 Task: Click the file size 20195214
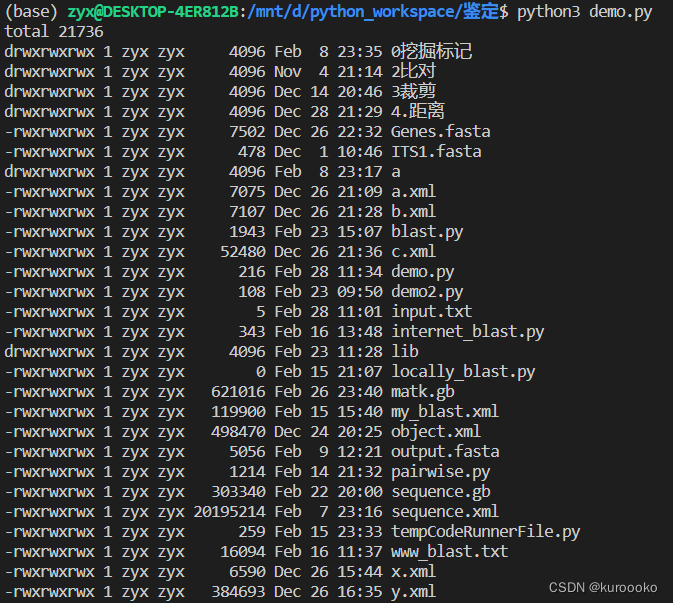229,512
